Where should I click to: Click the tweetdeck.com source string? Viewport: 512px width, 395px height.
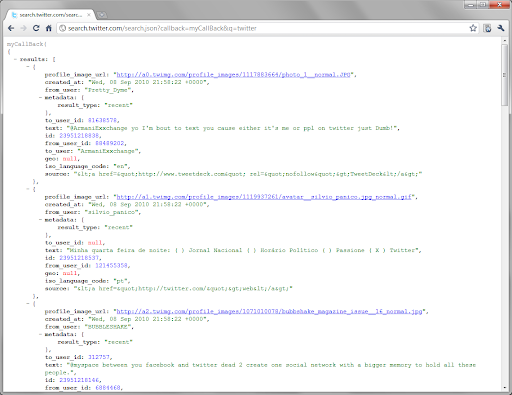tap(248, 174)
